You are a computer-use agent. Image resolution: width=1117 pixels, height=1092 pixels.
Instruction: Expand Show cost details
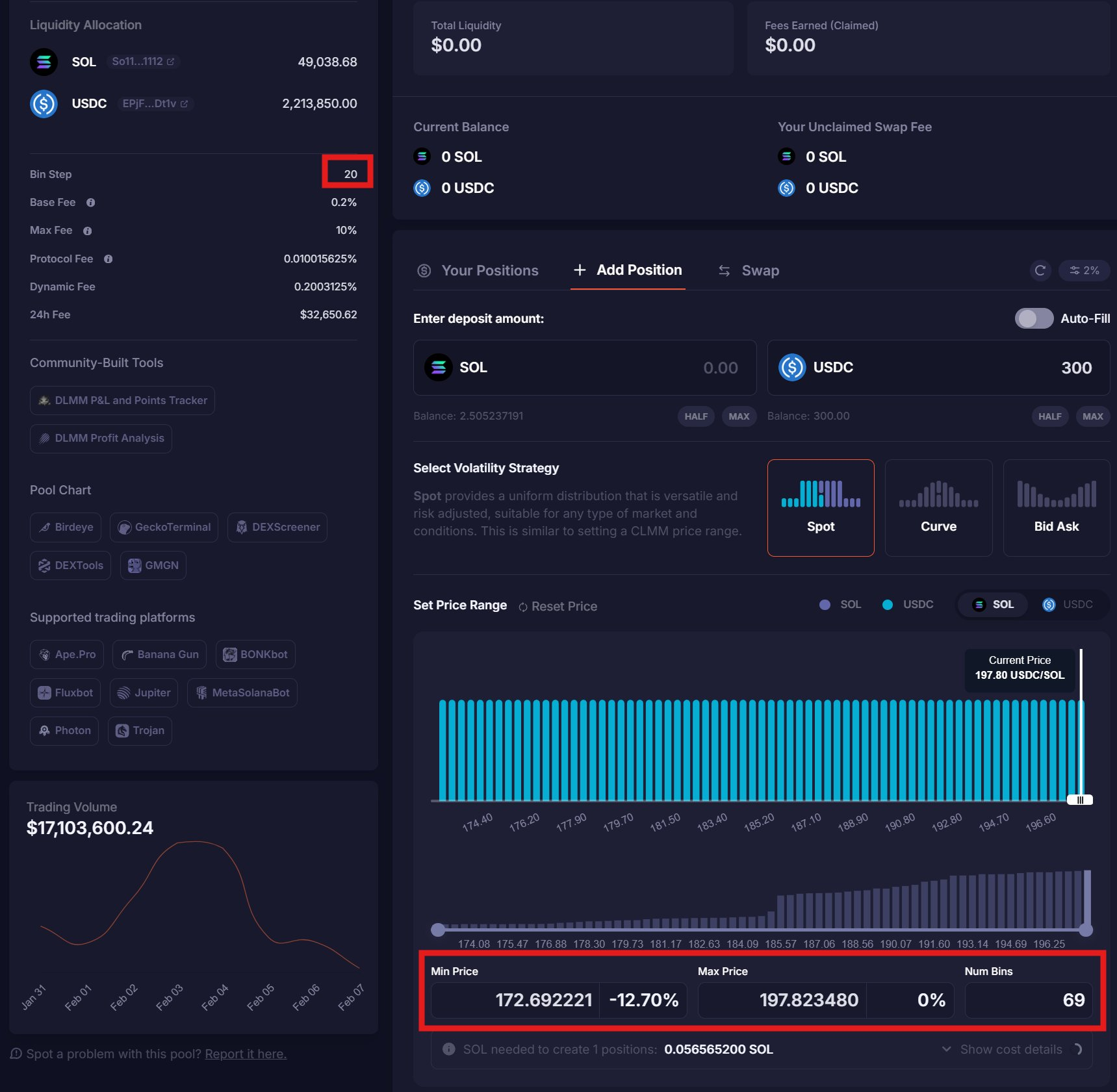coord(1010,1049)
